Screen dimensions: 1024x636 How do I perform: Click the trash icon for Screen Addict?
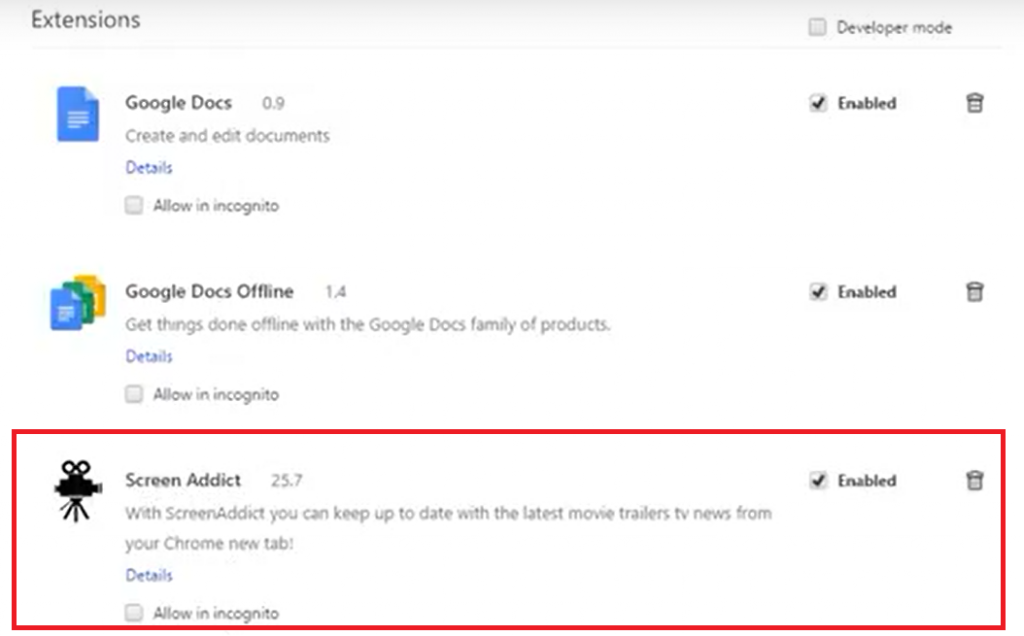pos(974,481)
